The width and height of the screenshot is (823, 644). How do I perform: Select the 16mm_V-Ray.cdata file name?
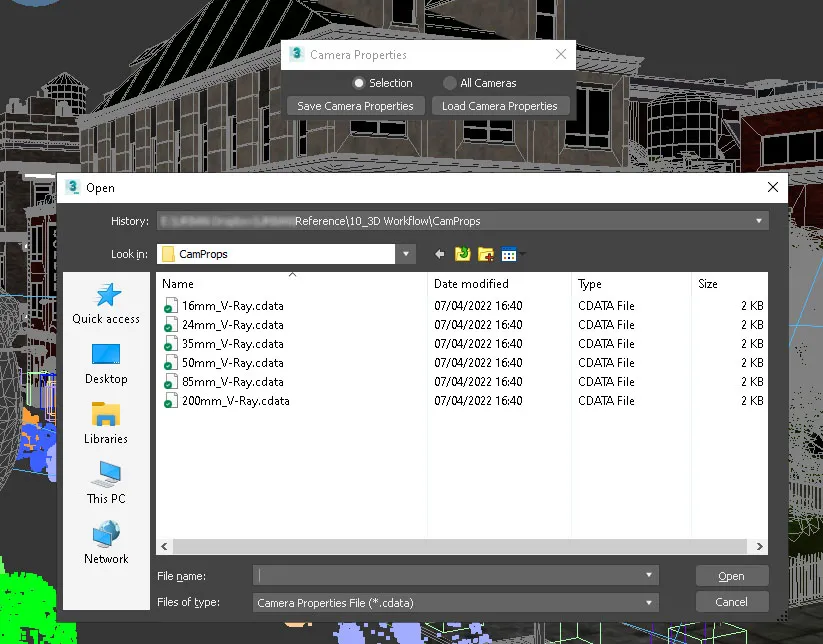pyautogui.click(x=233, y=306)
